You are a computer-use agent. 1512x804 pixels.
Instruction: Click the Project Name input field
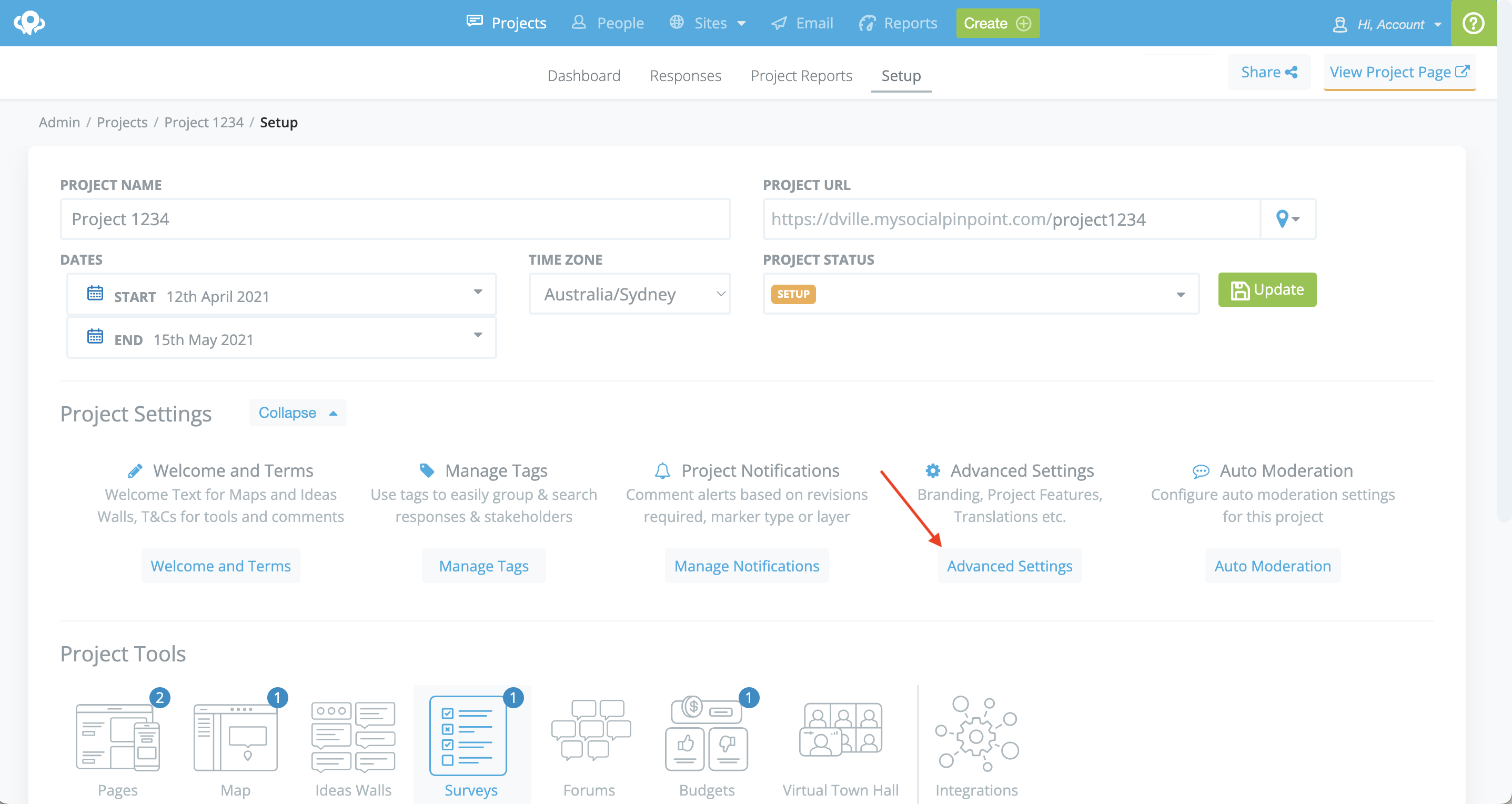point(395,219)
